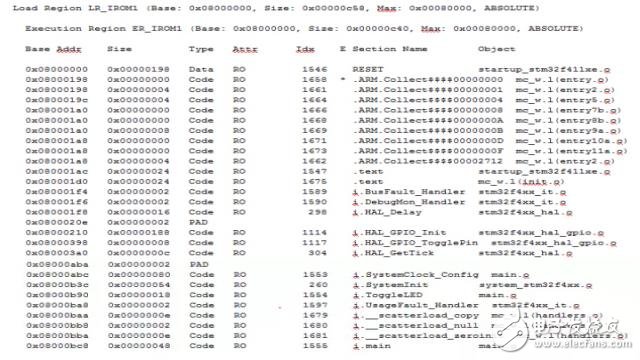Select the i.SystemClock_Config section entry
The height and width of the screenshot is (360, 640).
click(x=416, y=275)
